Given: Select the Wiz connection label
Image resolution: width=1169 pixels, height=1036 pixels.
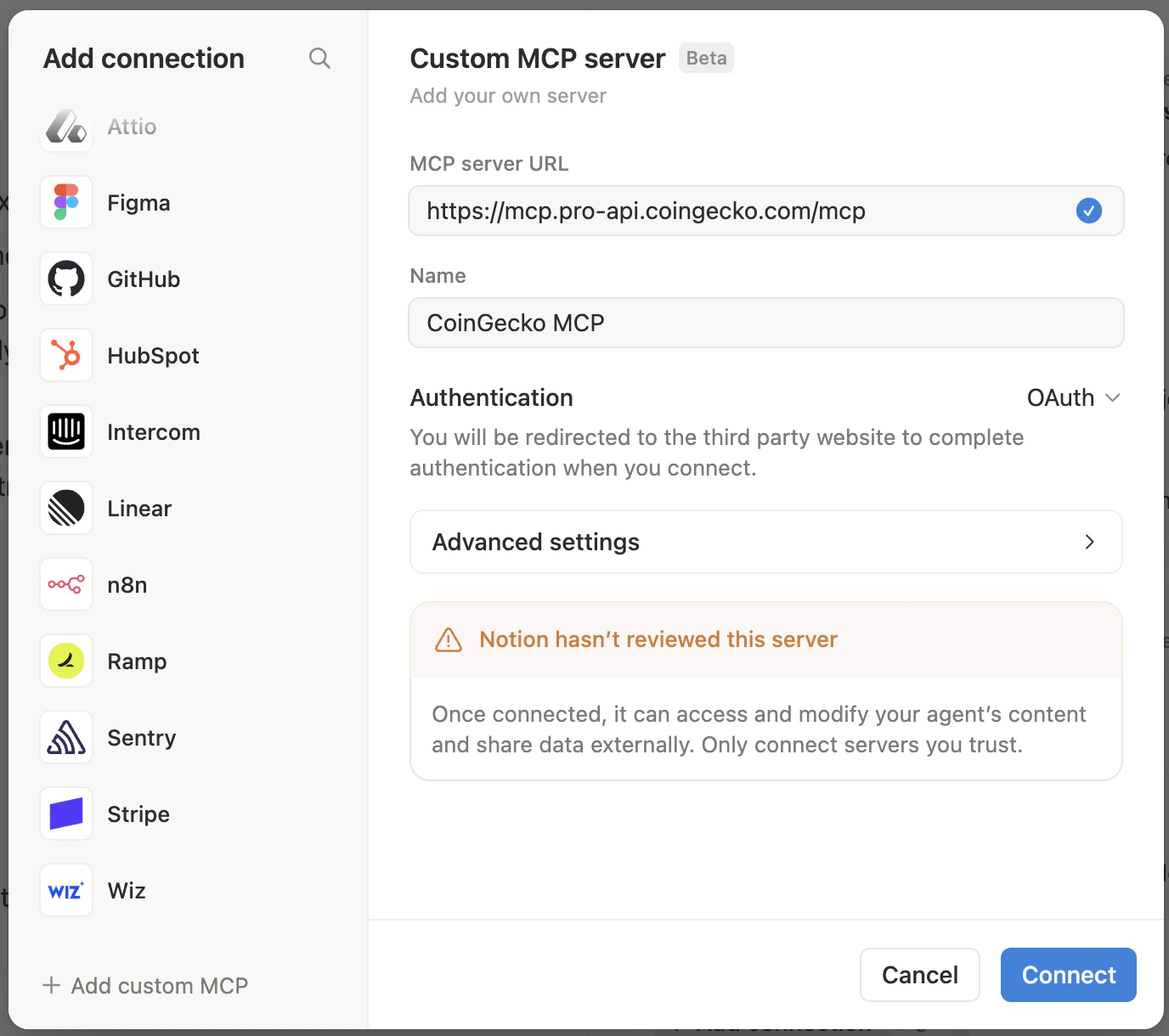Looking at the screenshot, I should click(127, 891).
